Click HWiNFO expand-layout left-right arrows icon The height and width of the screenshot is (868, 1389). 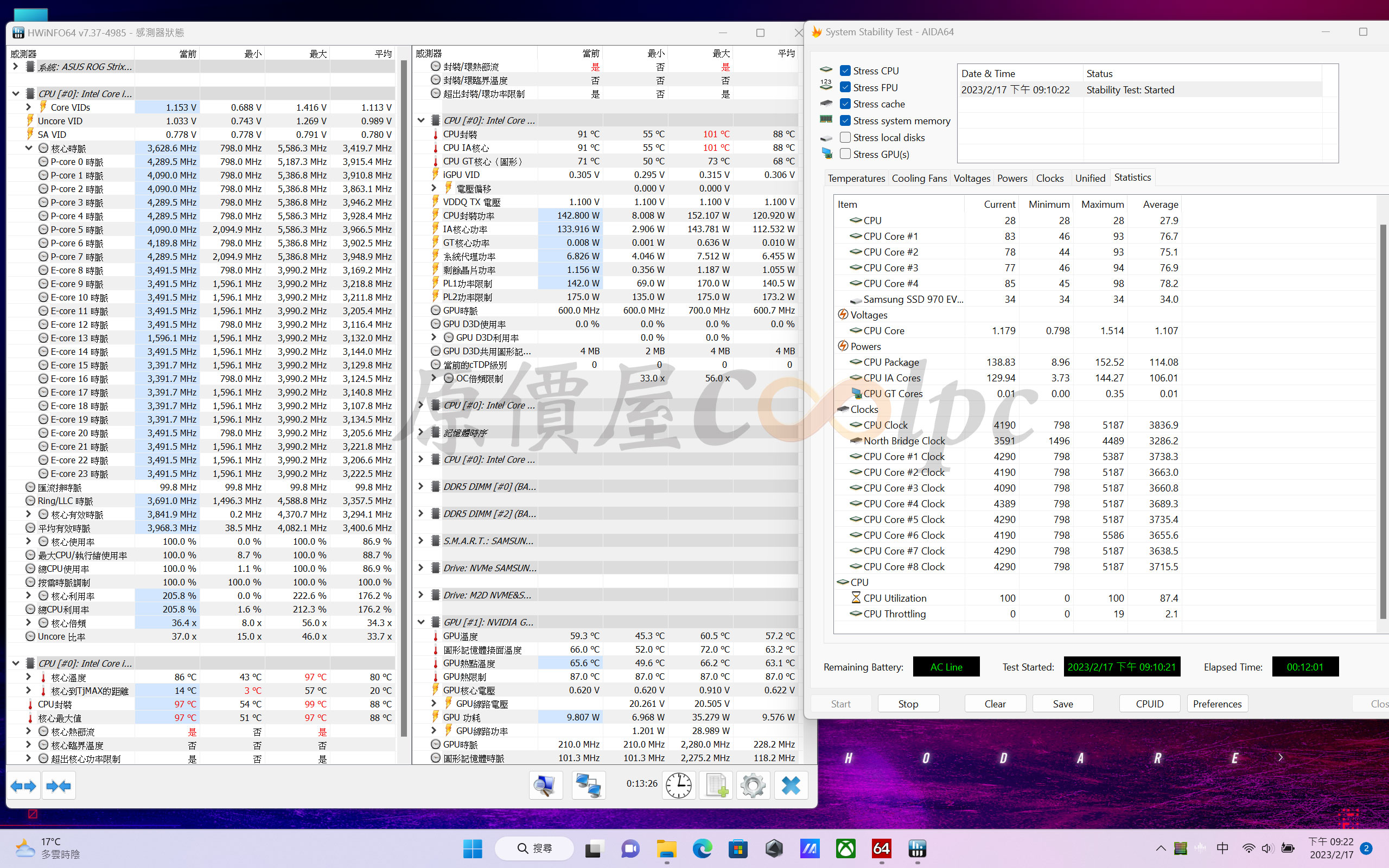[x=23, y=786]
